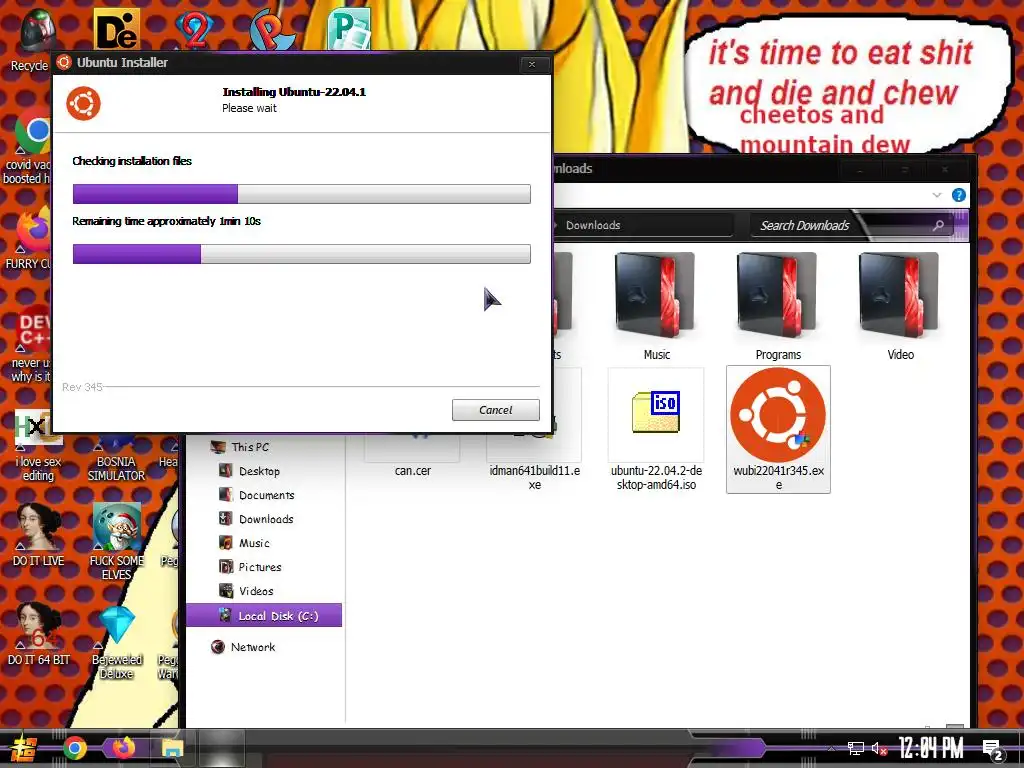Cancel the Ubuntu installation
This screenshot has height=768, width=1024.
tap(496, 409)
